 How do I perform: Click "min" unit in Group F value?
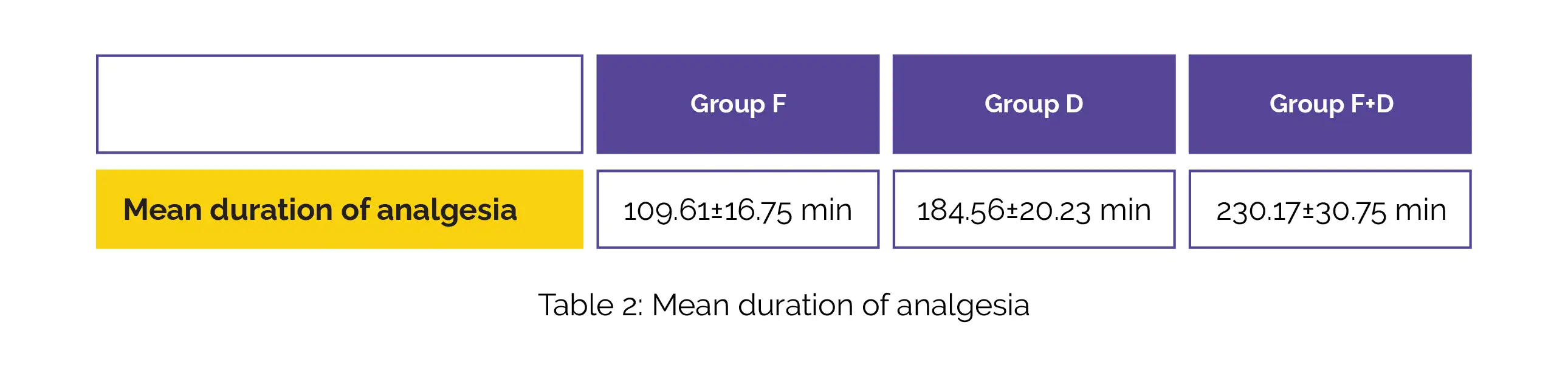coord(826,210)
